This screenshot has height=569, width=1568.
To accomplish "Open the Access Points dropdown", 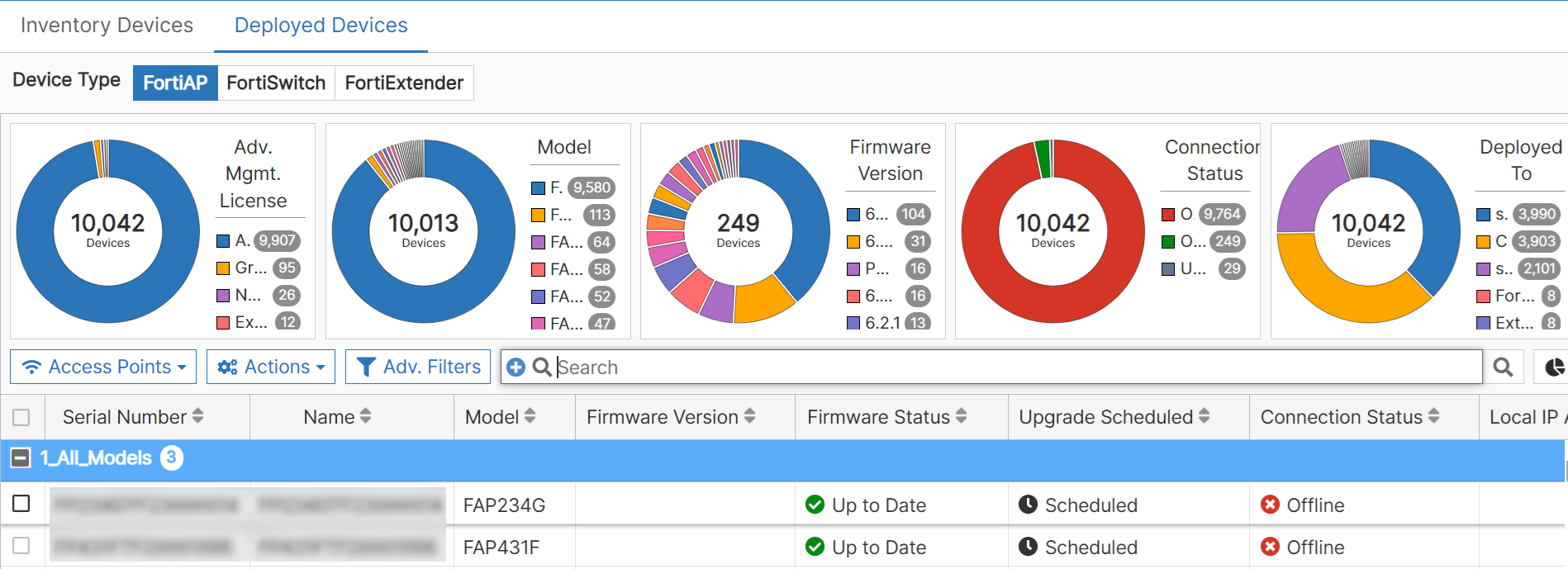I will [103, 367].
